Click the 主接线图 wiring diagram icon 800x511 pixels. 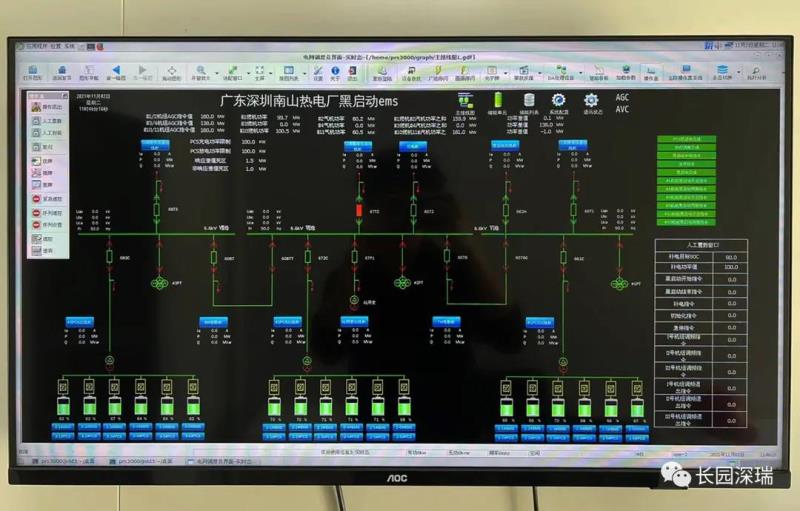click(465, 100)
